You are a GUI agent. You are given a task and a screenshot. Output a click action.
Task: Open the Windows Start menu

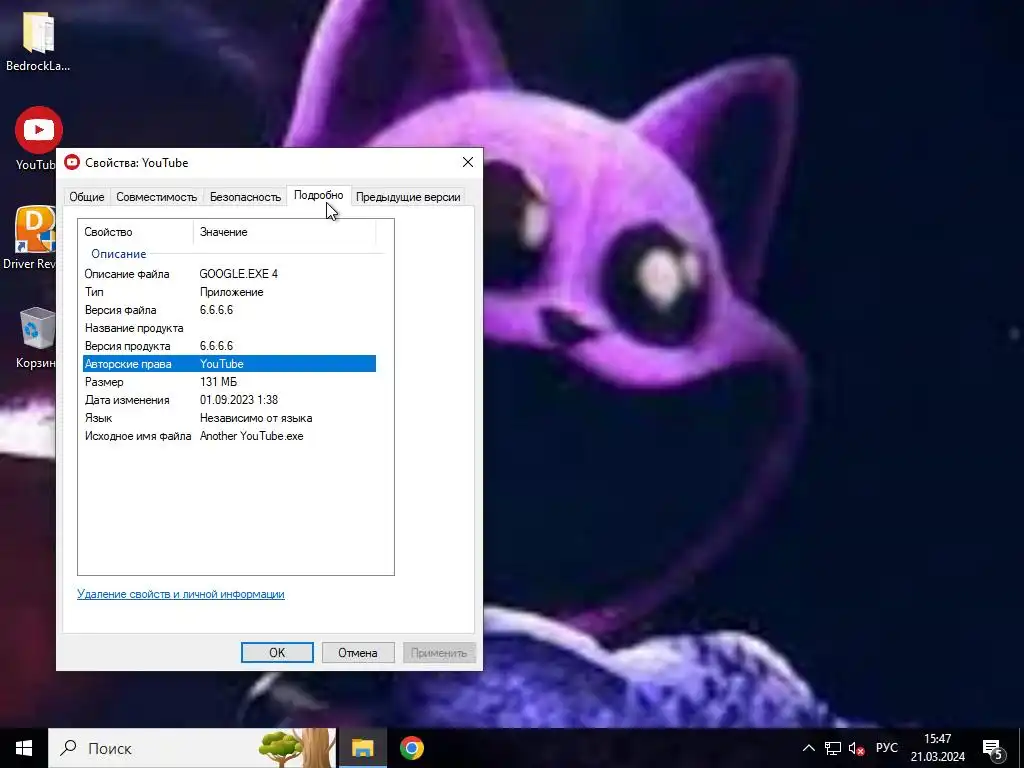[24, 748]
